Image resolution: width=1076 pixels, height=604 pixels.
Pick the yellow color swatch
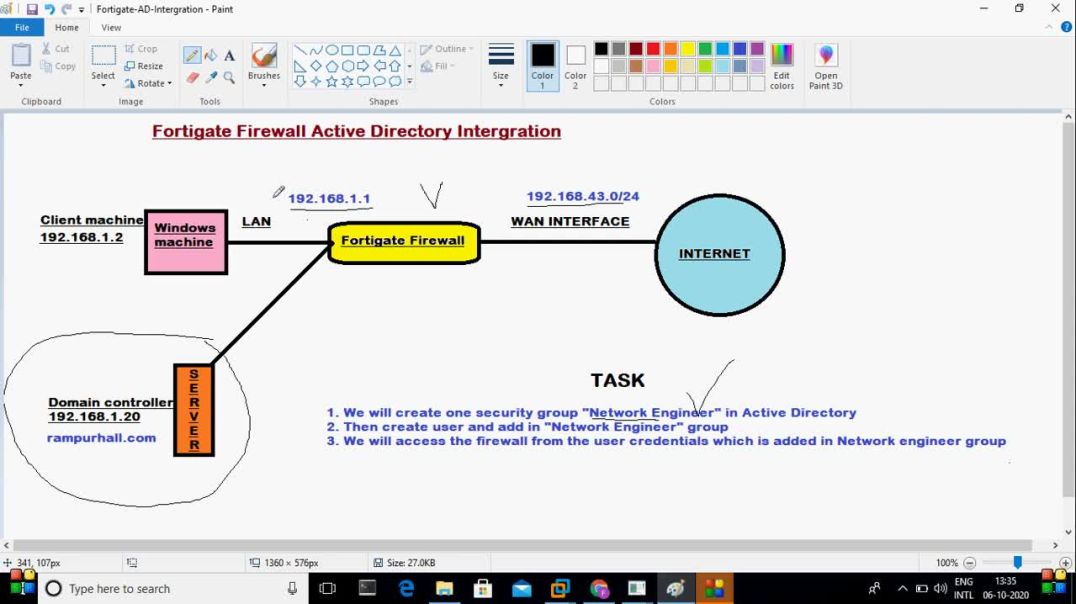(x=688, y=49)
